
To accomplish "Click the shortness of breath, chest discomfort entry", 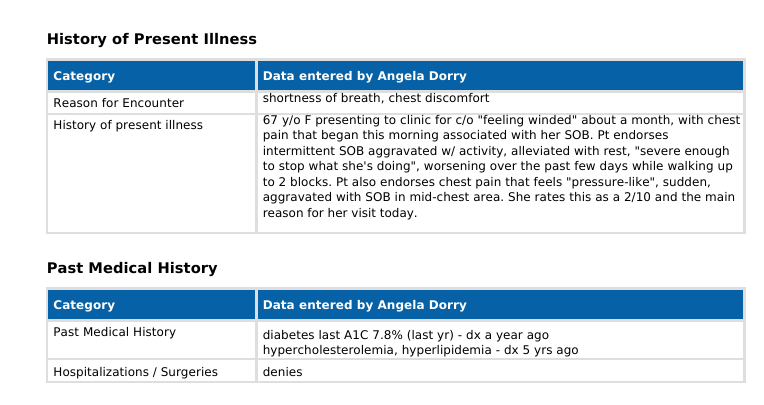I will coord(376,98).
